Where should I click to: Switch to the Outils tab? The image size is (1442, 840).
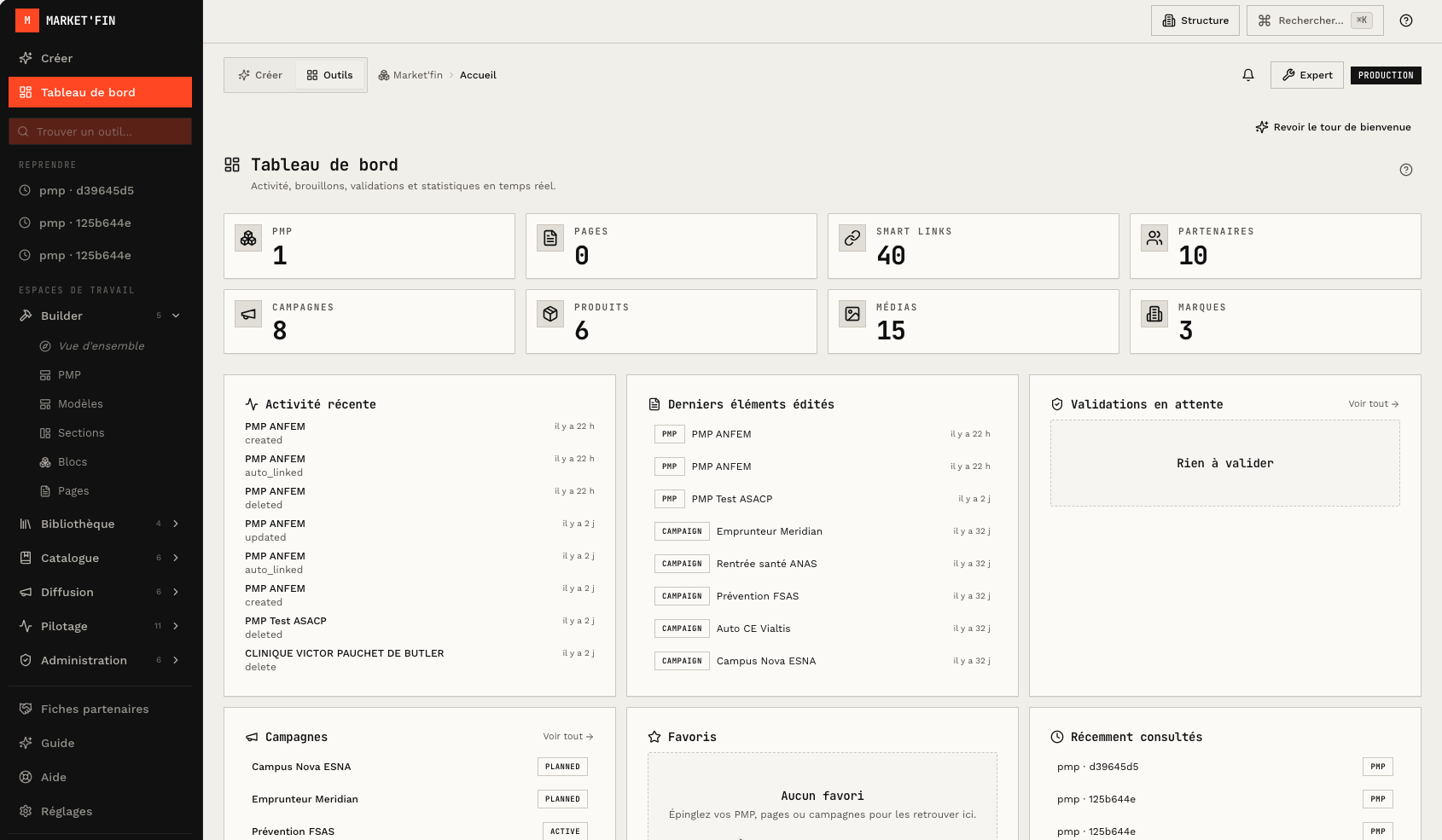point(330,75)
